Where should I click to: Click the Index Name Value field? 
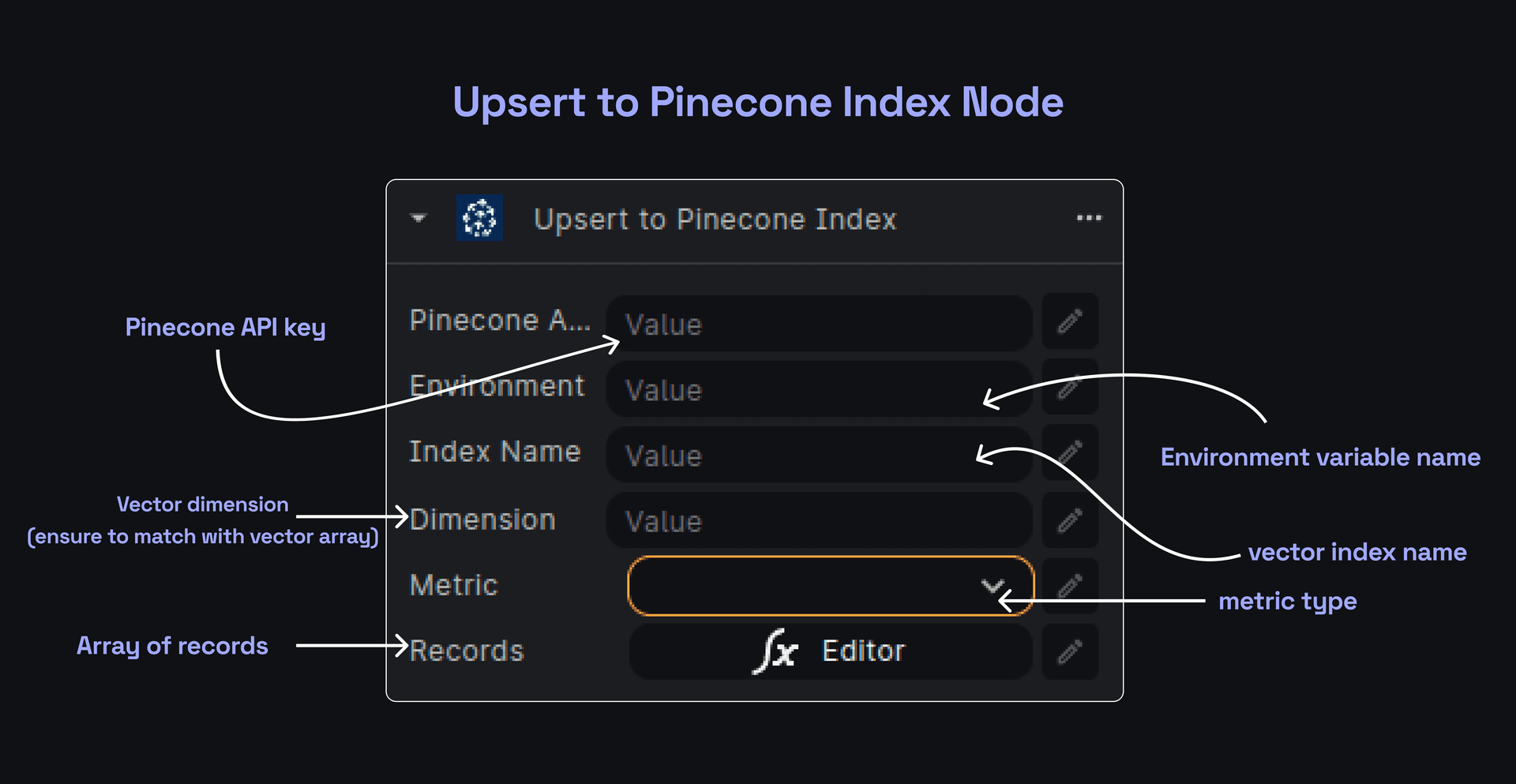click(x=817, y=456)
